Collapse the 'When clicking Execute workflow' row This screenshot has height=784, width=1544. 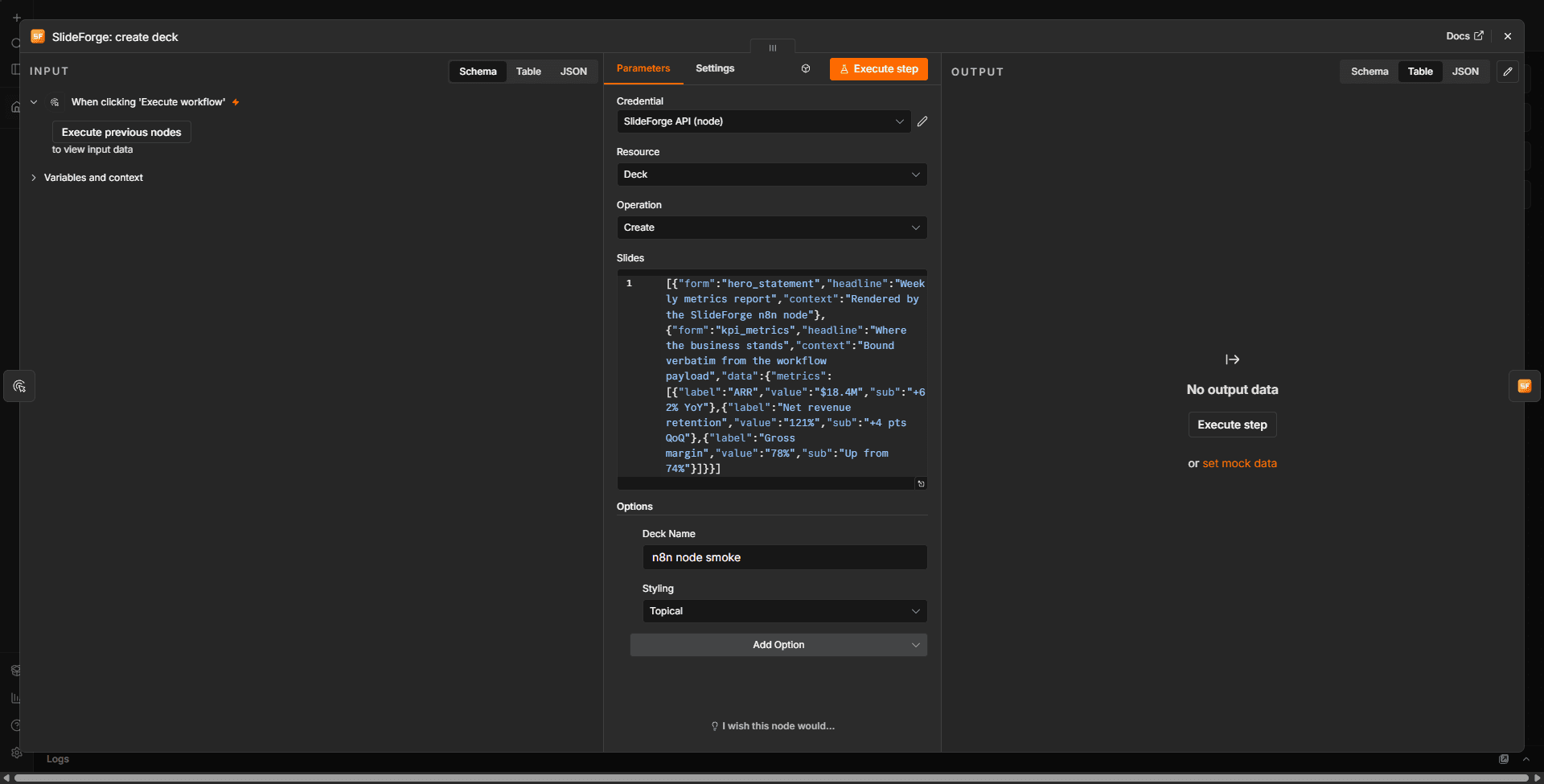tap(34, 102)
